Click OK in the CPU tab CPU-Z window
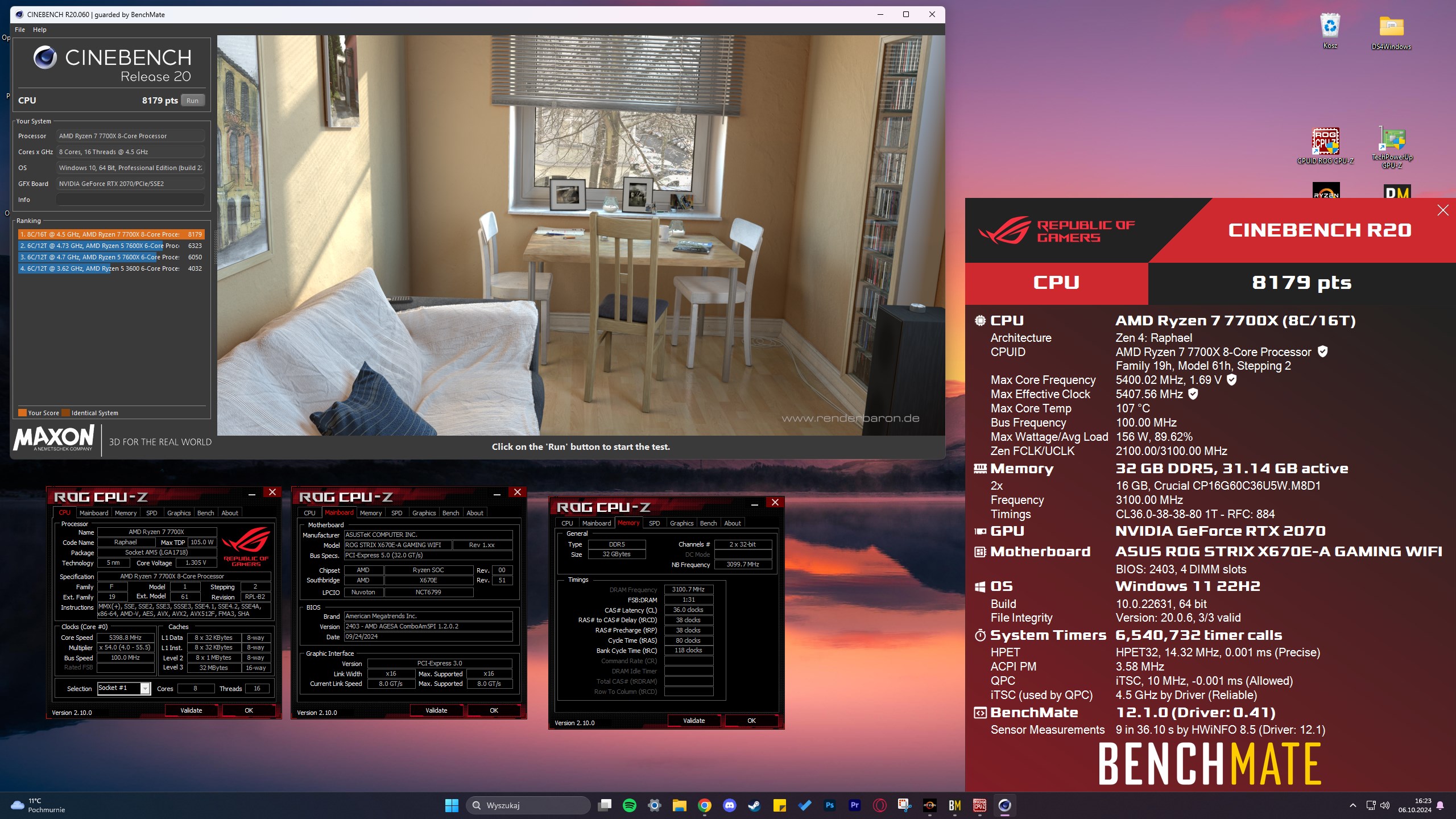Screen dimensions: 1456x819 249,710
